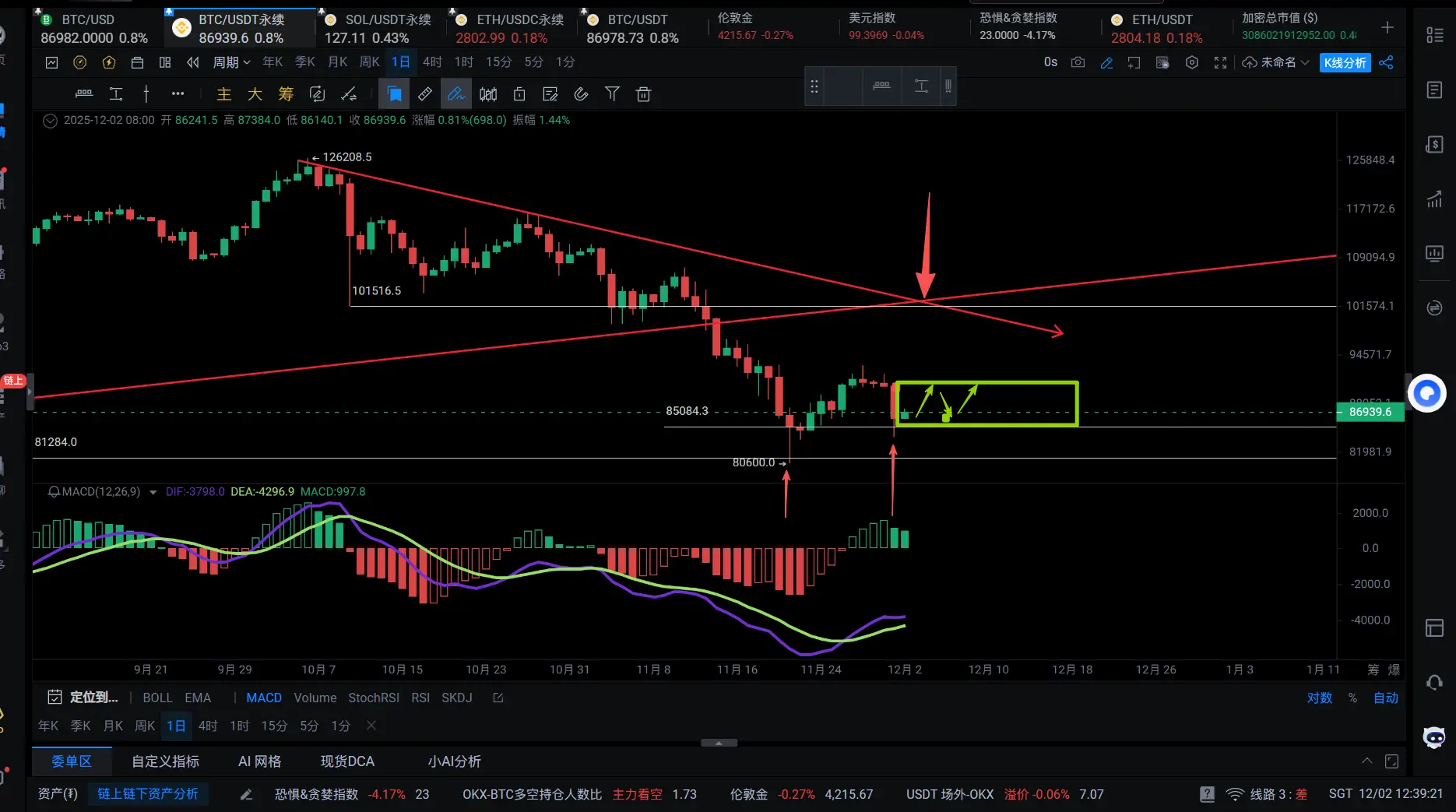
Task: Open the headset support icon in right sidebar
Action: click(x=1434, y=683)
